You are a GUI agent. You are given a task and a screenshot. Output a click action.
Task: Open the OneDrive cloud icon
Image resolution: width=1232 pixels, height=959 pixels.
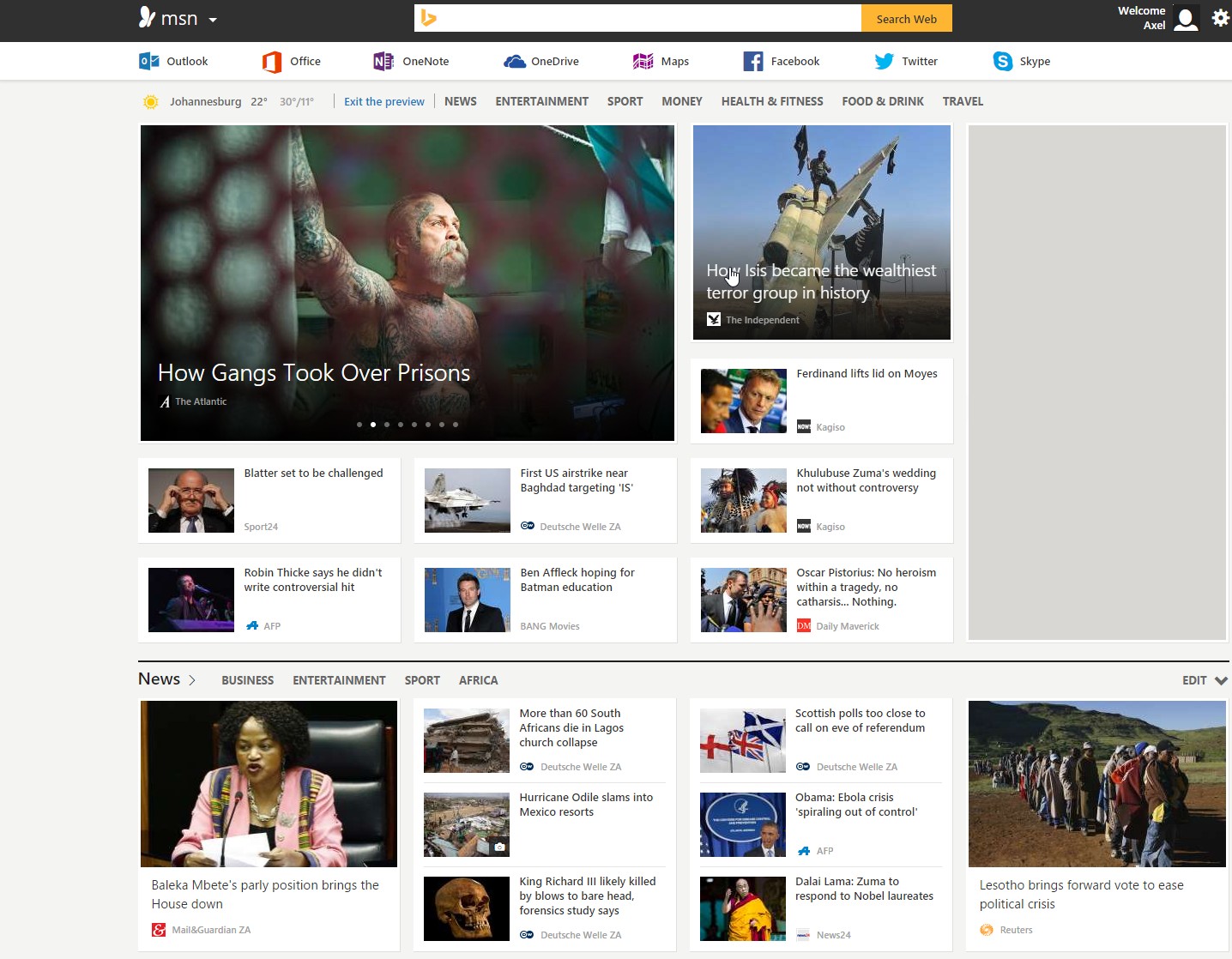[x=515, y=61]
